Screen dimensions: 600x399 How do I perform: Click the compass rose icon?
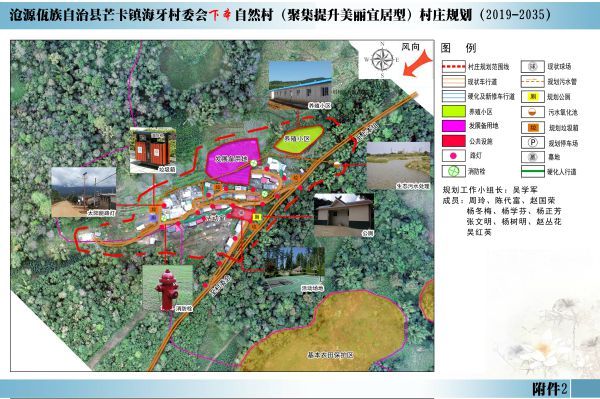click(x=382, y=60)
